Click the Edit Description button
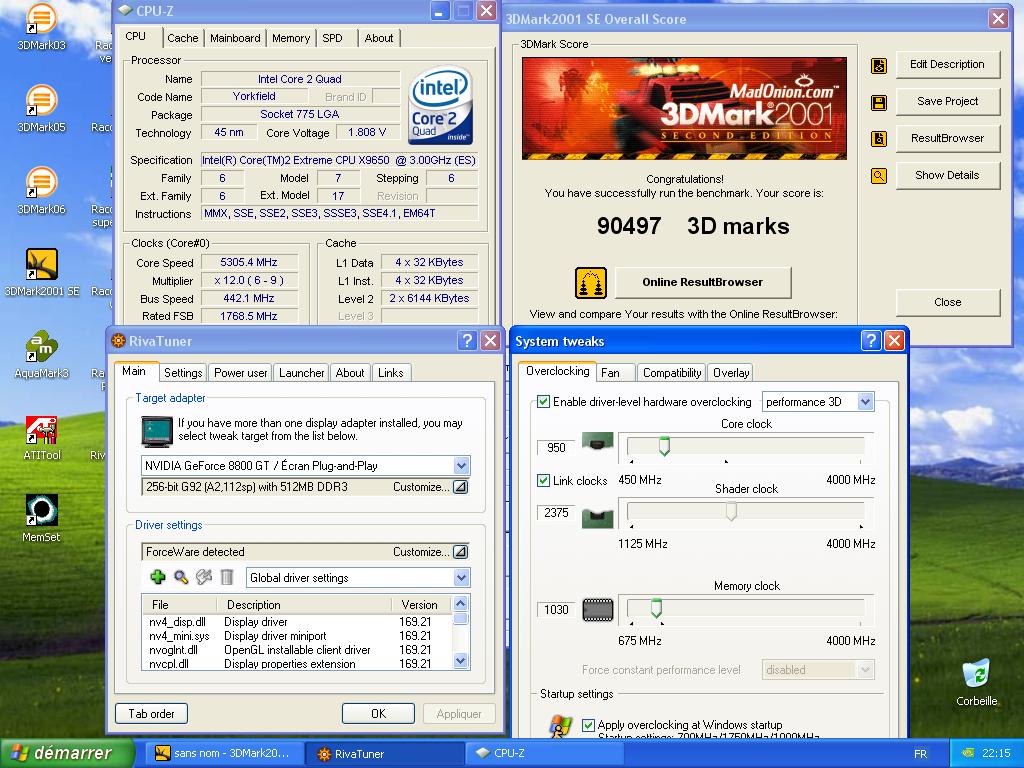 tap(947, 64)
